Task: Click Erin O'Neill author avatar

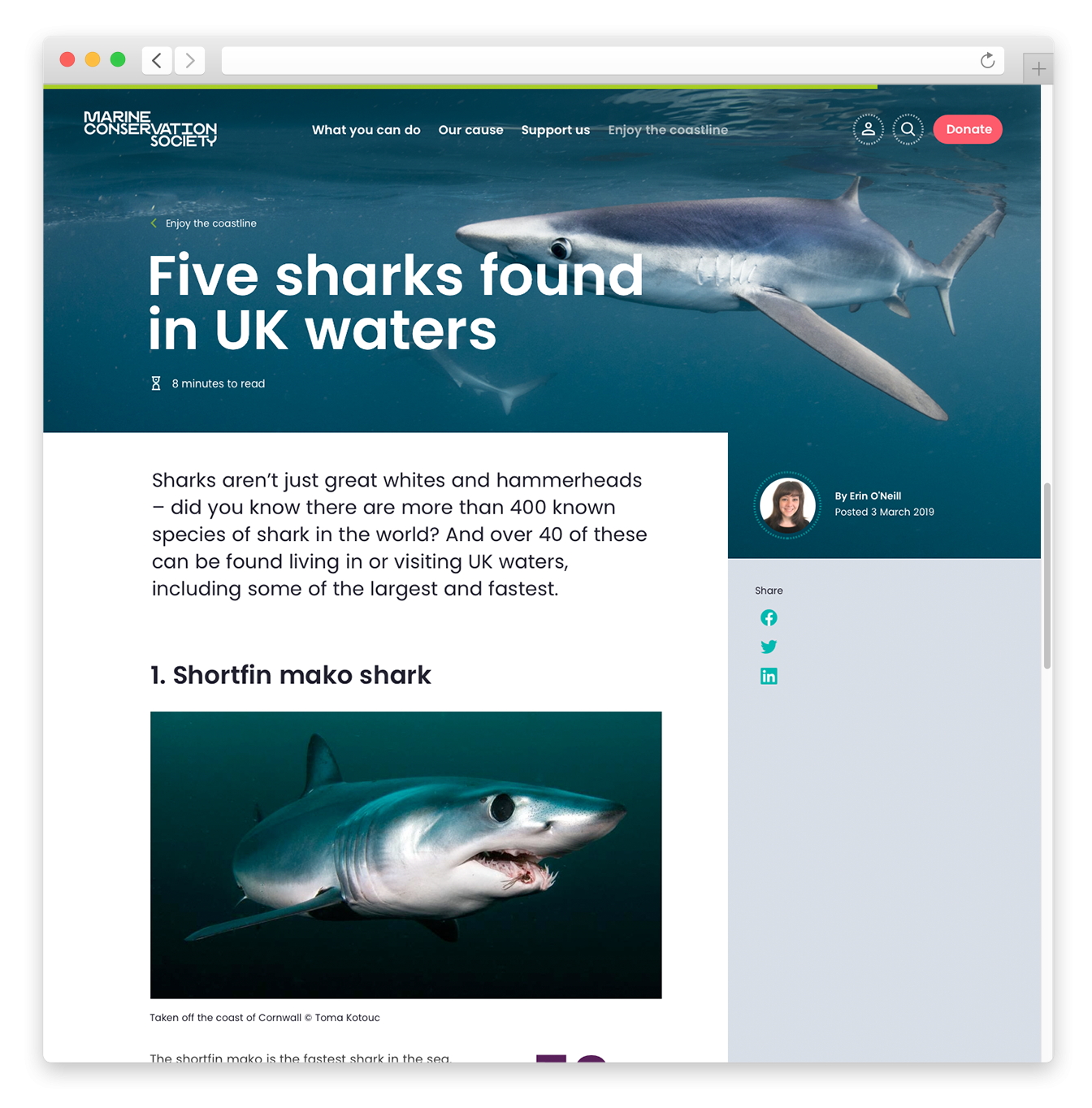Action: tap(786, 504)
